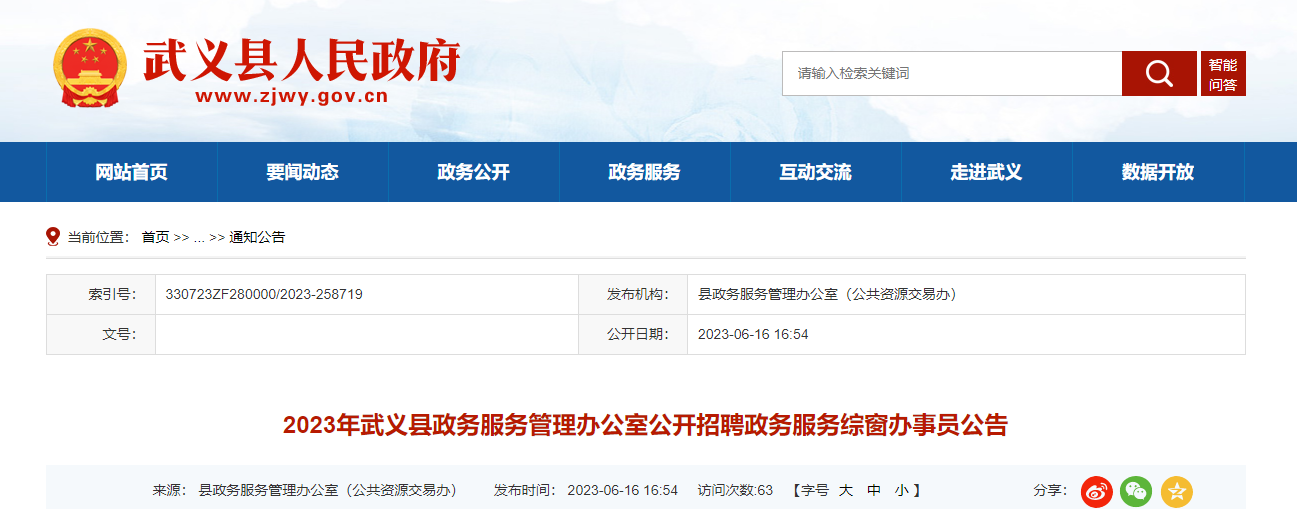
Task: Select the index number 330723ZF280000/2023-258719
Action: (x=264, y=294)
